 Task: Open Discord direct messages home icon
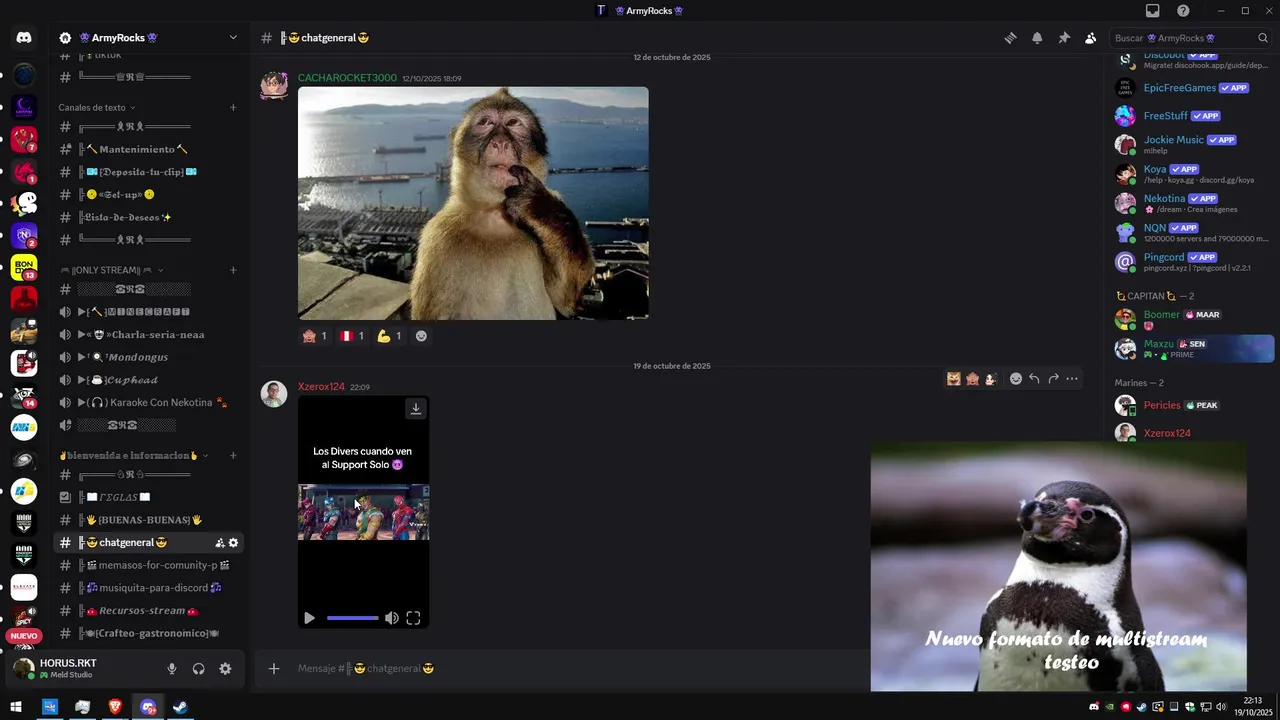click(24, 38)
